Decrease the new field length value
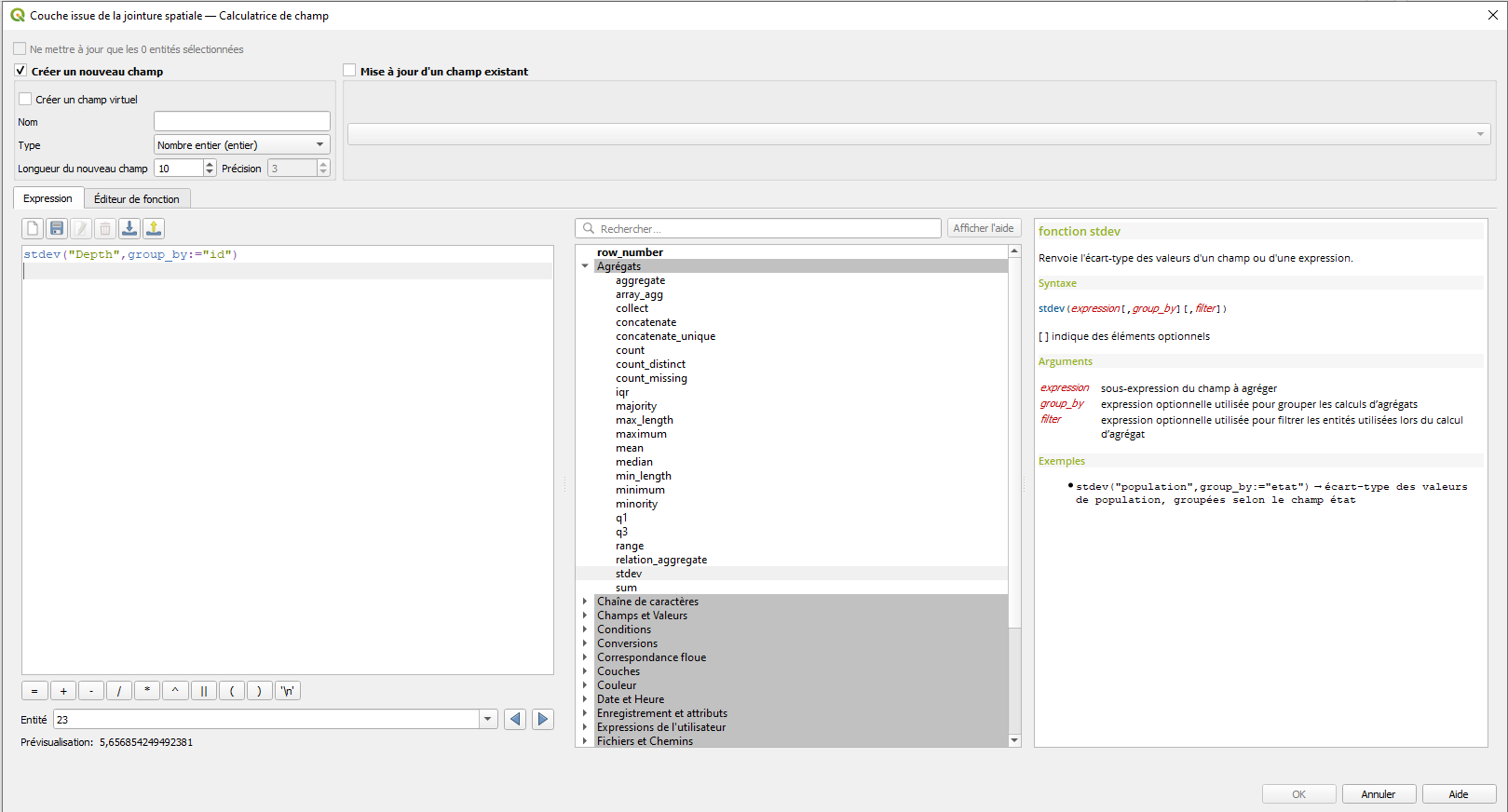 [210, 172]
